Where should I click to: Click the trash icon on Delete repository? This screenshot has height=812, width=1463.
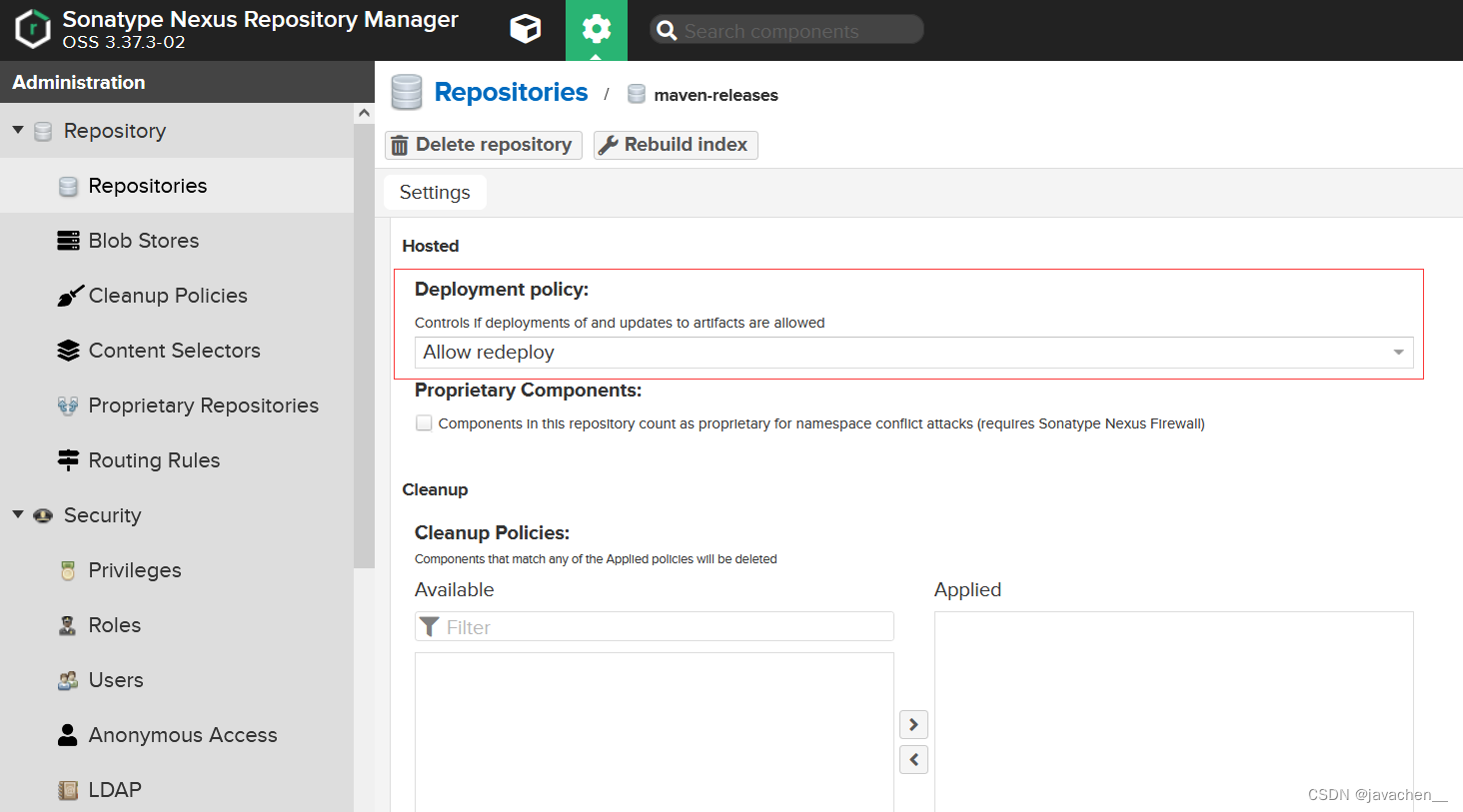click(x=400, y=146)
